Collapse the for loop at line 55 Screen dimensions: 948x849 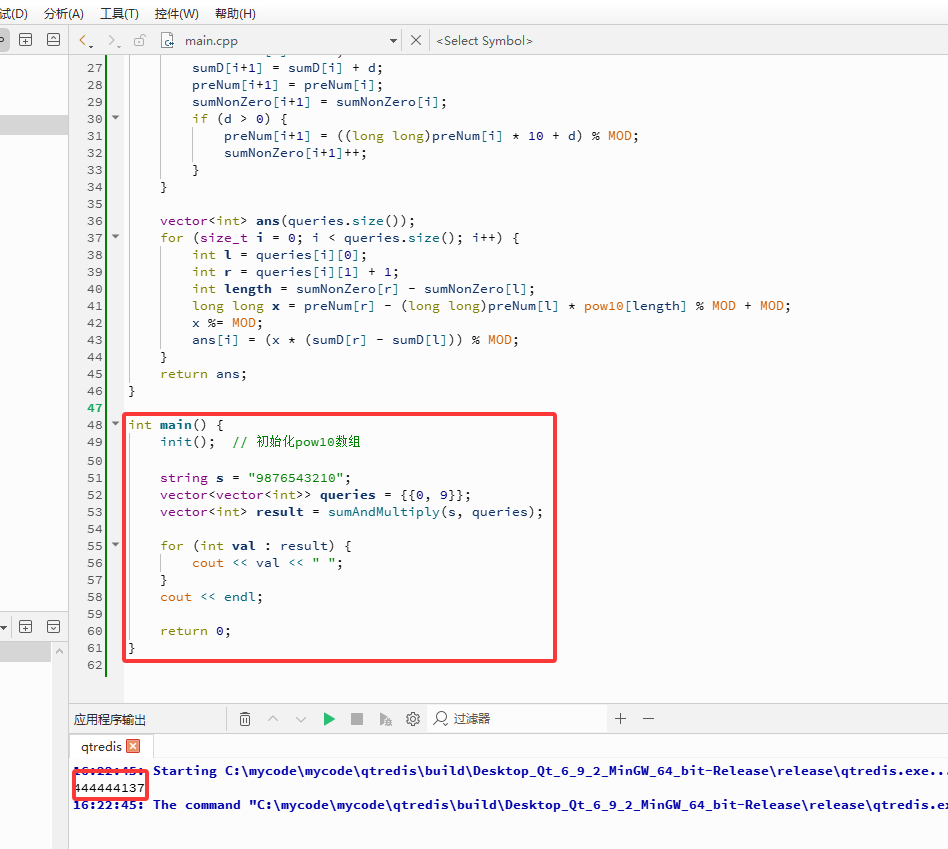[x=115, y=545]
